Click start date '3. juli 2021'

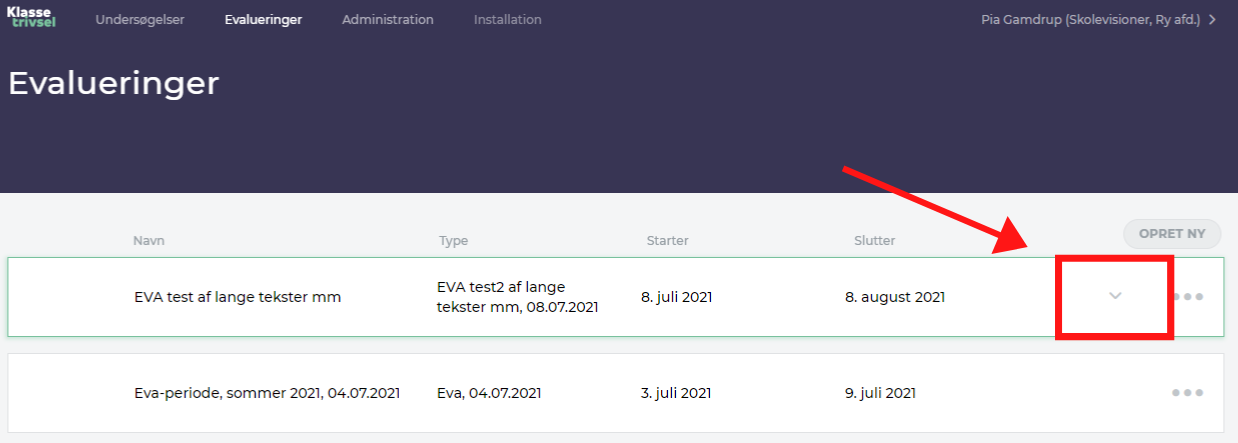pos(676,393)
